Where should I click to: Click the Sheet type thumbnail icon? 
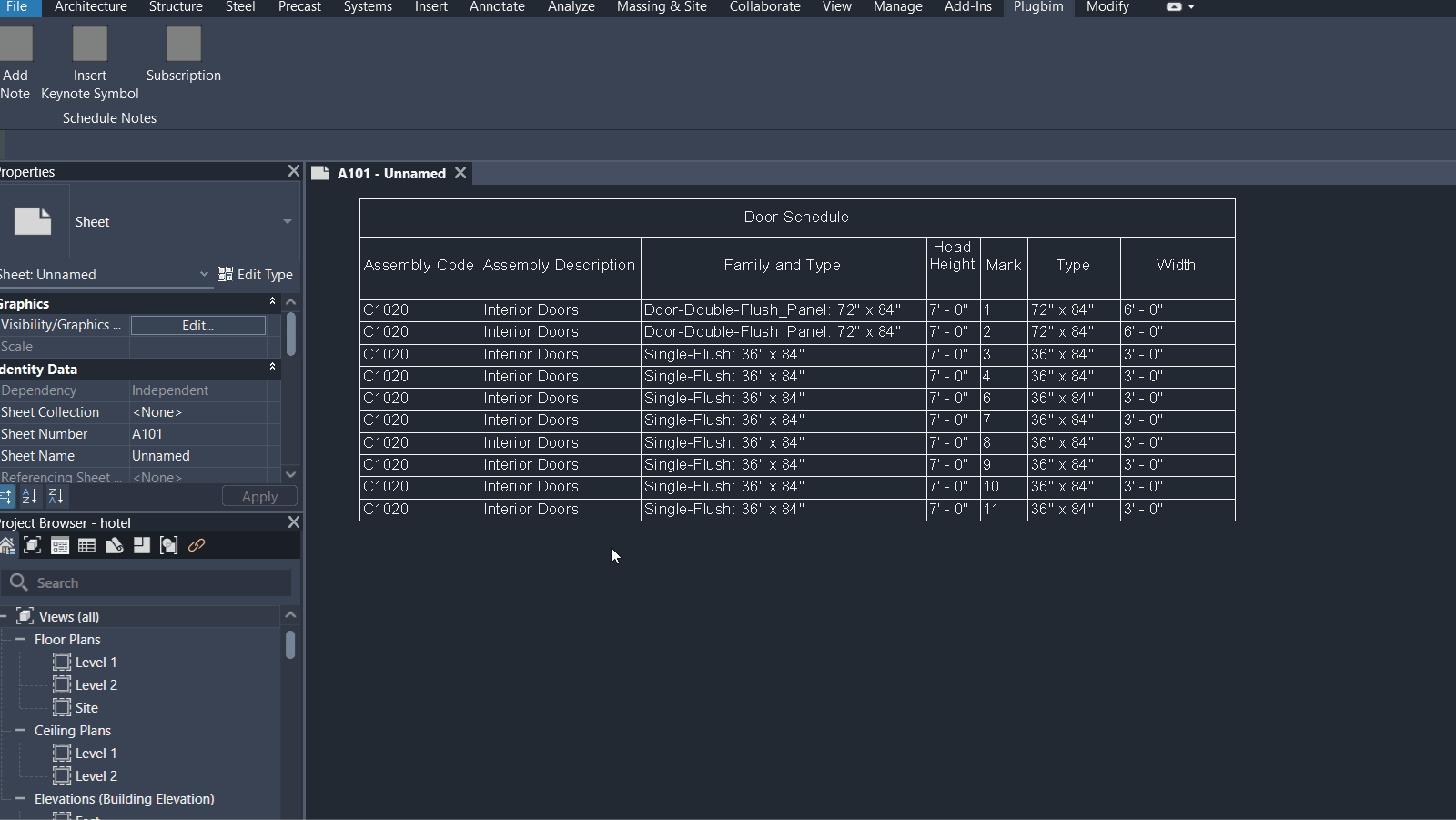pyautogui.click(x=33, y=221)
